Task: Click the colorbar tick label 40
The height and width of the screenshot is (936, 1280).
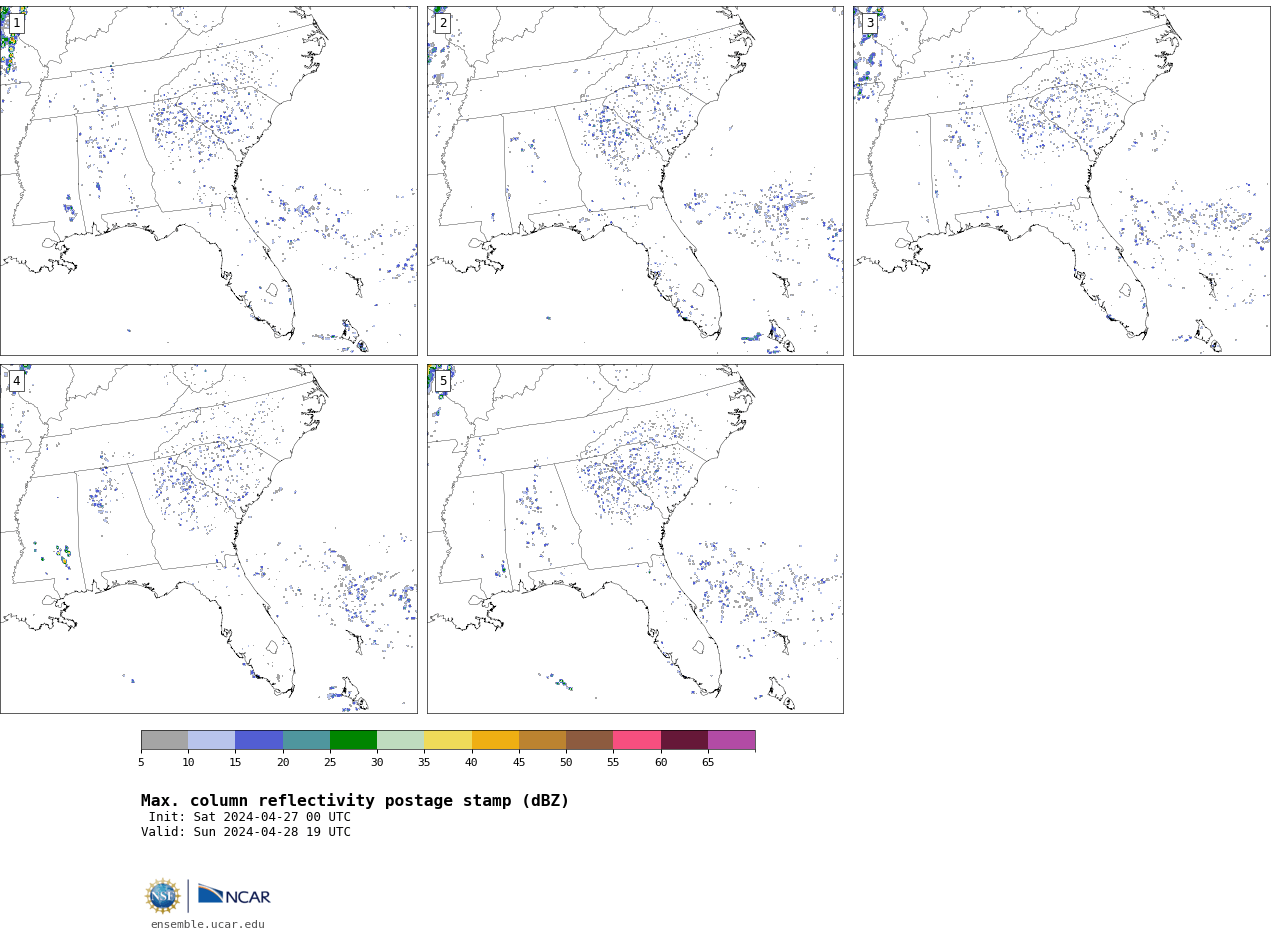Action: [x=472, y=763]
